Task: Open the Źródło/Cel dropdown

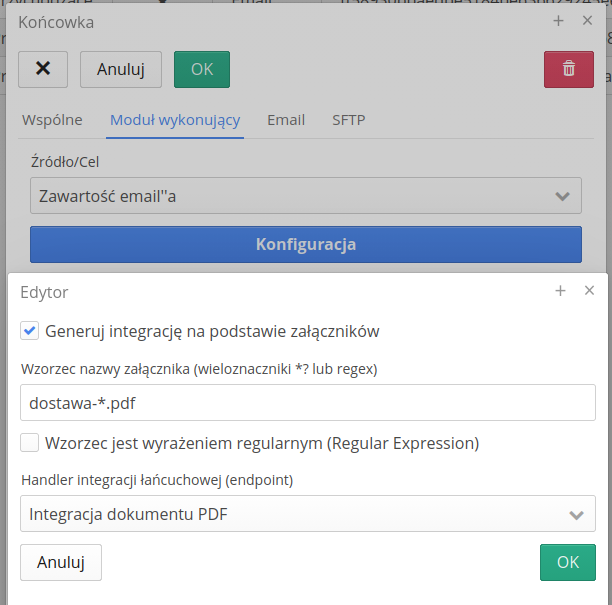Action: pos(305,196)
